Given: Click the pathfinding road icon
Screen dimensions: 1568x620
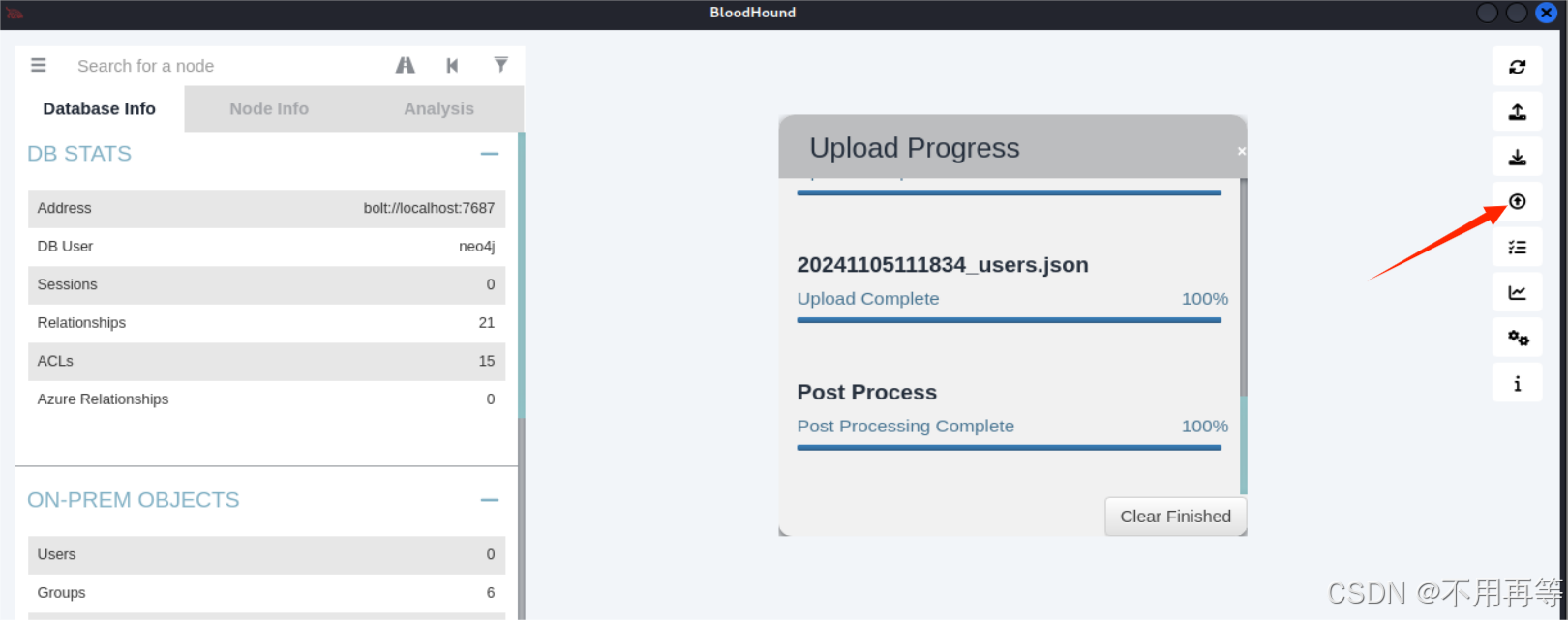Looking at the screenshot, I should pyautogui.click(x=406, y=65).
